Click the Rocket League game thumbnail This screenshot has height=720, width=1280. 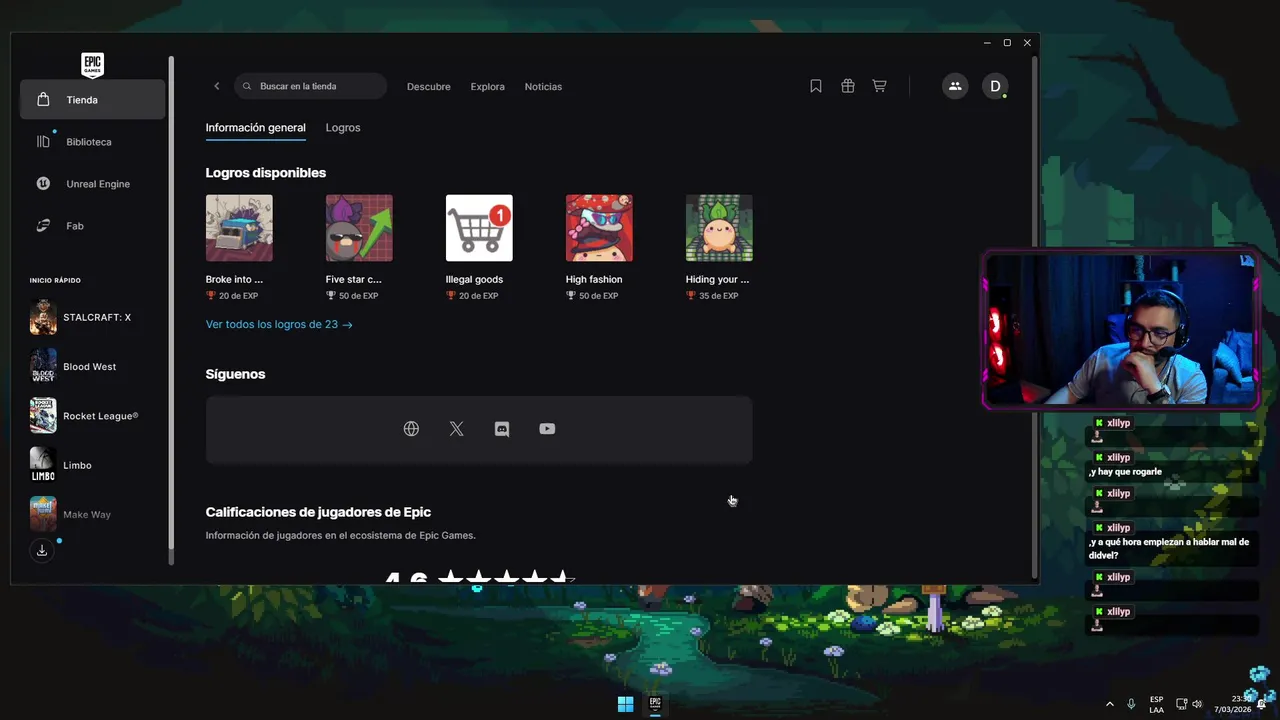pyautogui.click(x=43, y=416)
